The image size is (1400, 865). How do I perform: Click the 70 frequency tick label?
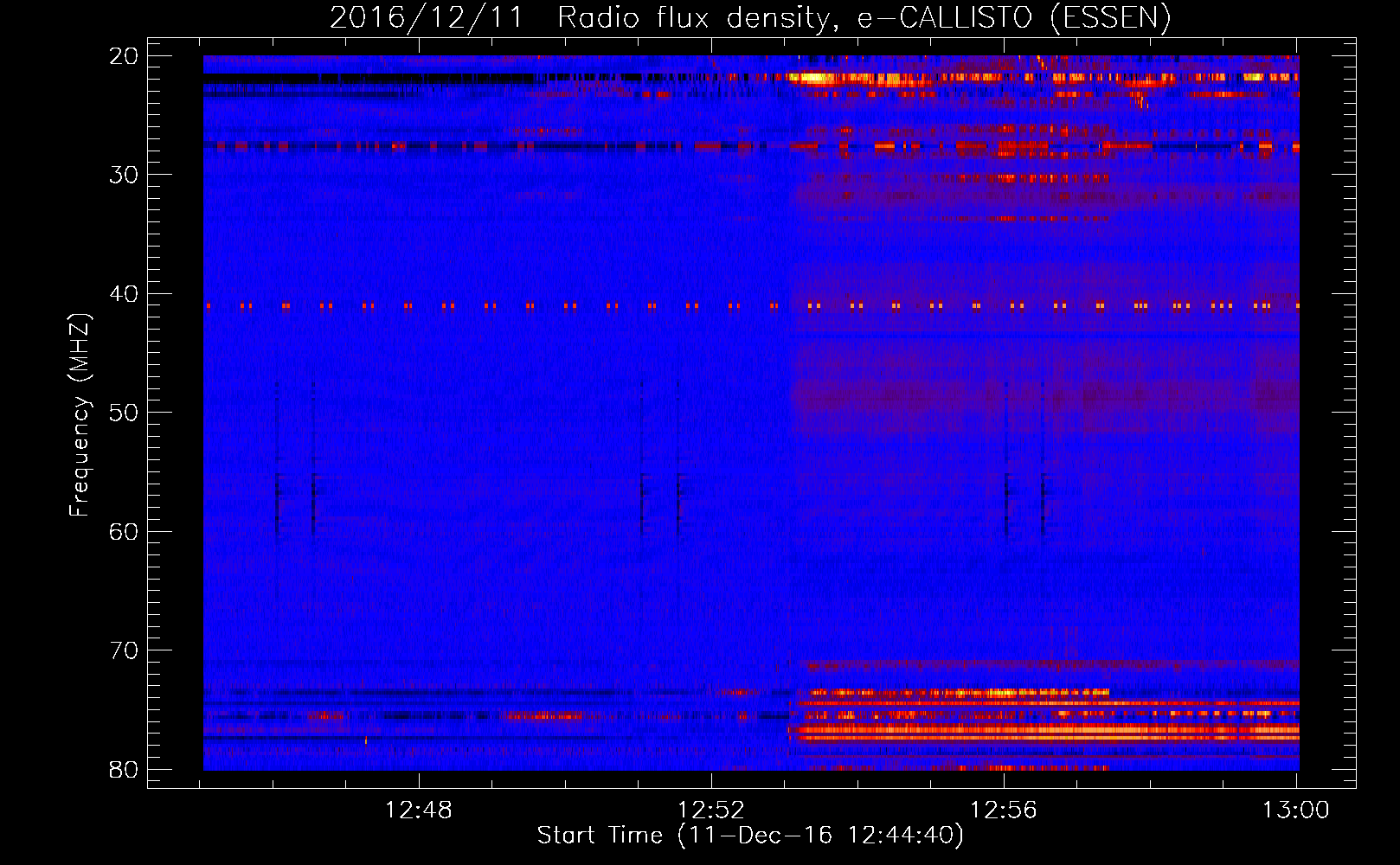pos(124,650)
